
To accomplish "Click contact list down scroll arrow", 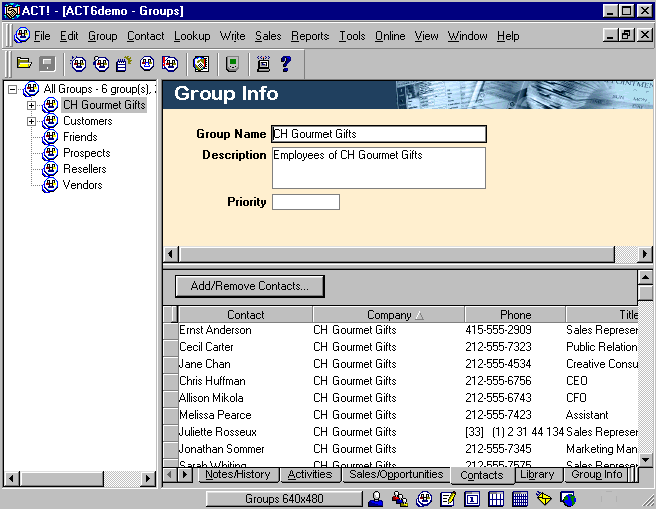I will pyautogui.click(x=646, y=460).
